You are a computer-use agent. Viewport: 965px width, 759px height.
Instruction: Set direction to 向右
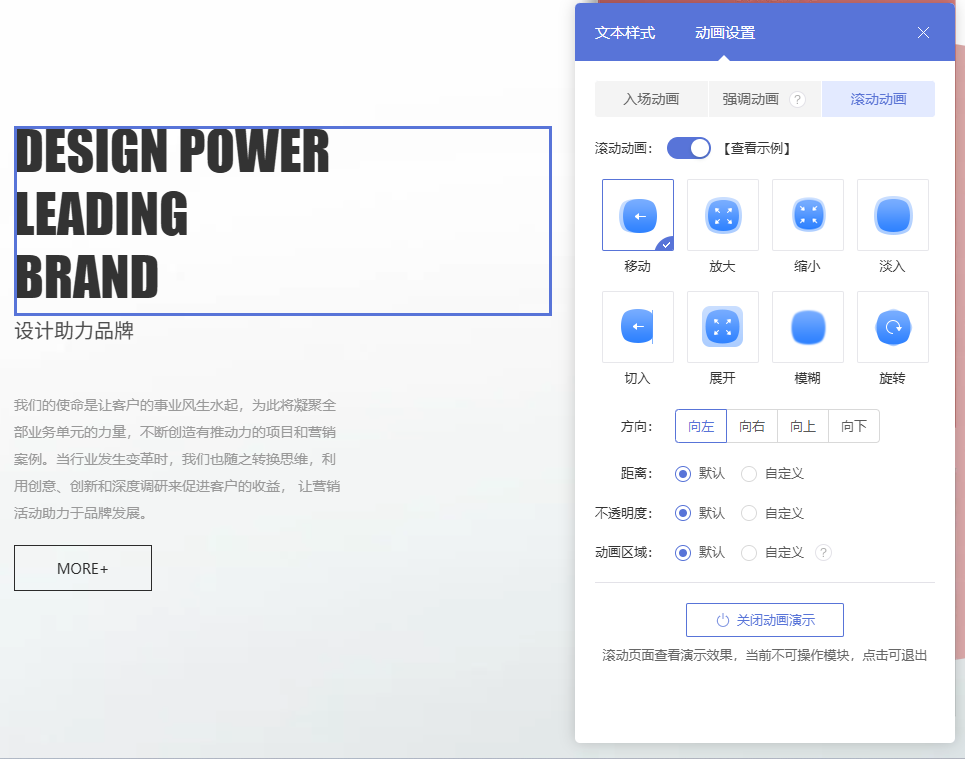point(752,427)
